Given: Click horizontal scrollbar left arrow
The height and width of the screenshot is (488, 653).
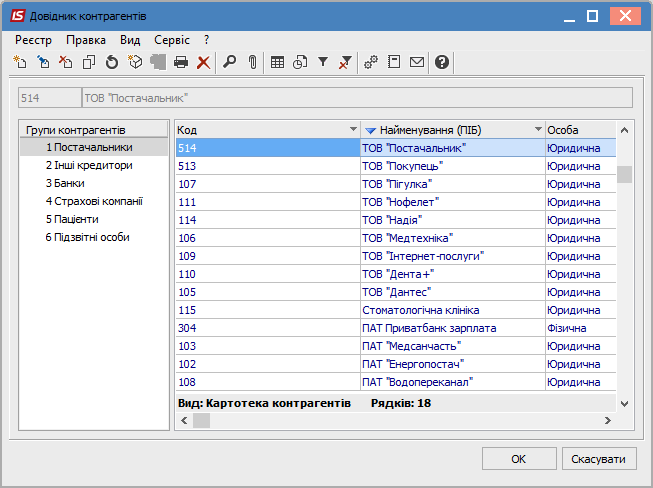Looking at the screenshot, I should point(184,421).
